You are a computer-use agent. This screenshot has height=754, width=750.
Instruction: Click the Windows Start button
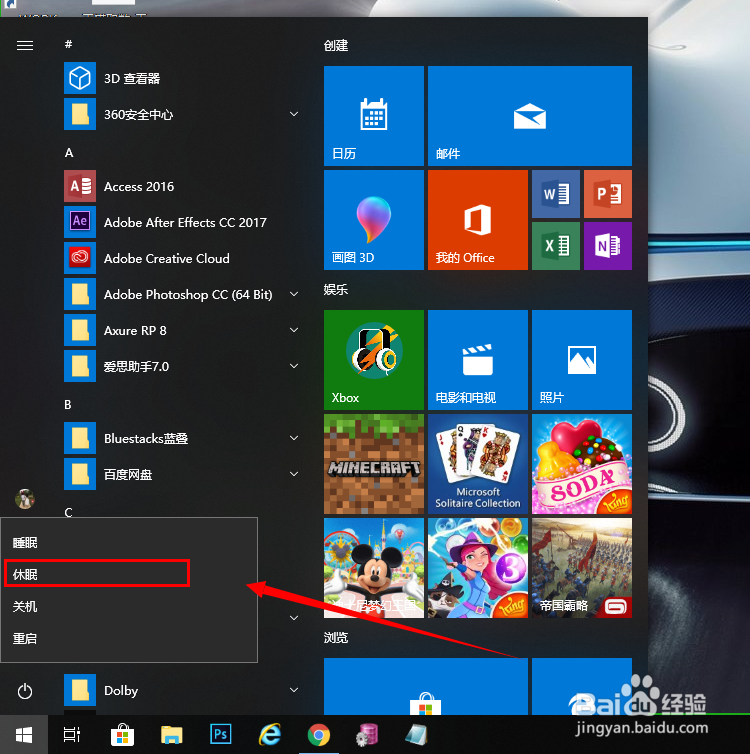tap(24, 735)
